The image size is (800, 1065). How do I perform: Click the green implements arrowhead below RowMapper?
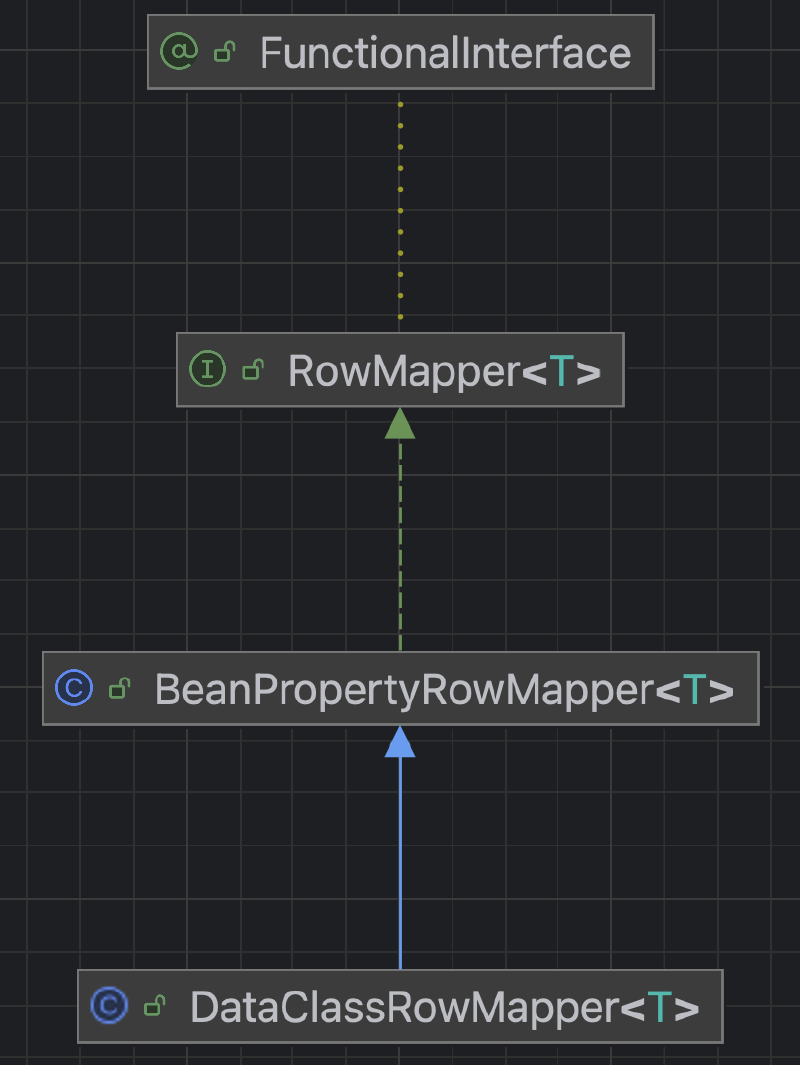pyautogui.click(x=400, y=423)
